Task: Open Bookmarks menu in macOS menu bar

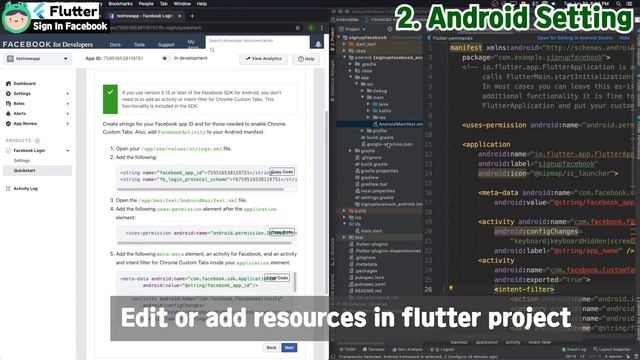Action: tap(120, 4)
